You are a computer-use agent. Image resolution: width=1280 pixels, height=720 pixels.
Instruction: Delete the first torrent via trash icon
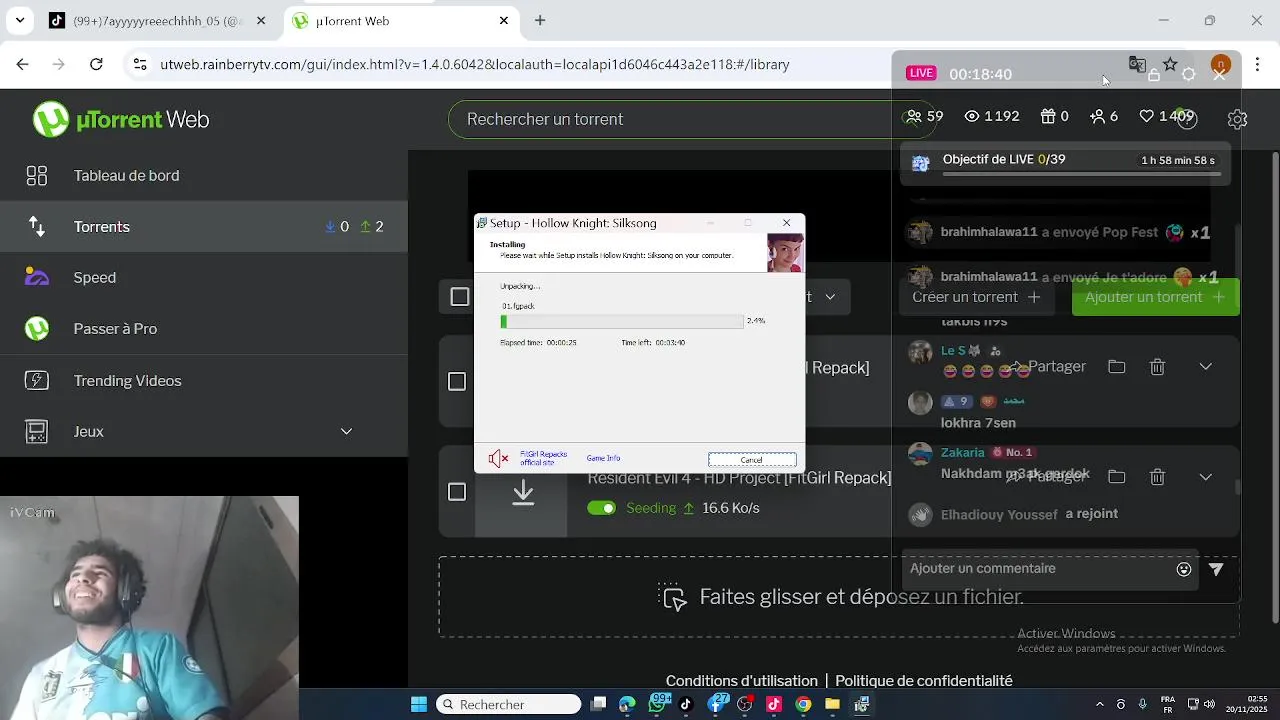[x=1157, y=367]
